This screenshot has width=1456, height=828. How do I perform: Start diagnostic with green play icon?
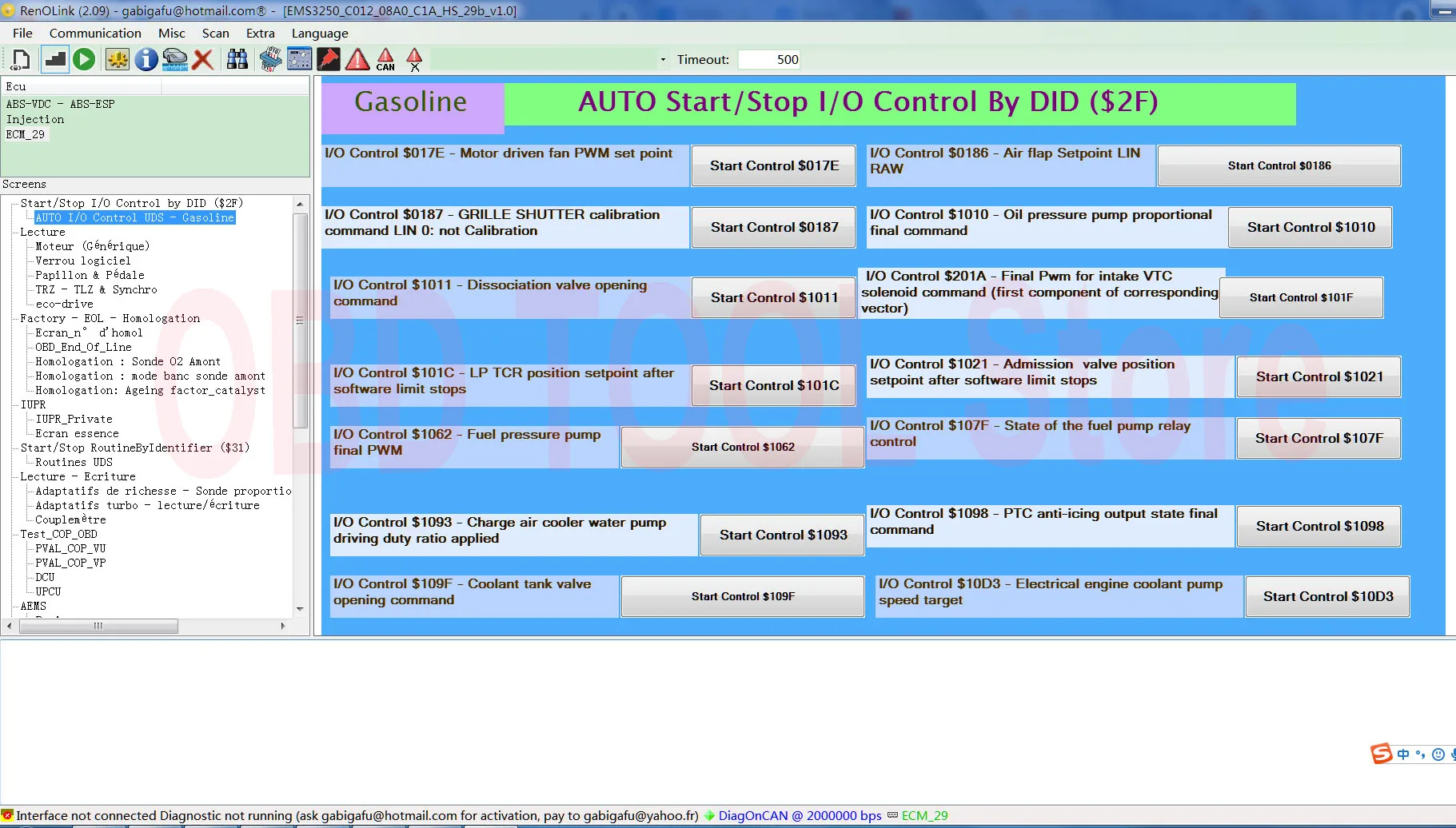pyautogui.click(x=84, y=59)
